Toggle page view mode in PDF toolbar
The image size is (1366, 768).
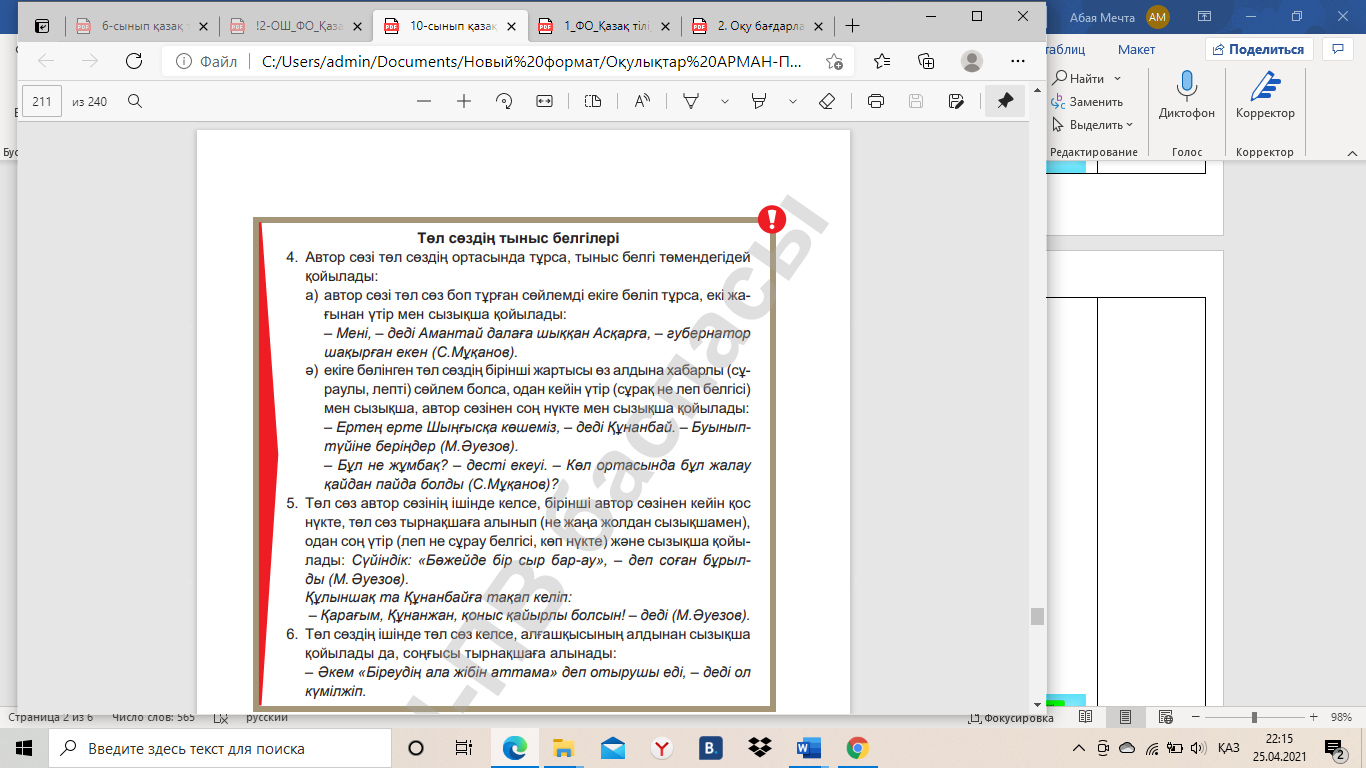click(x=593, y=101)
